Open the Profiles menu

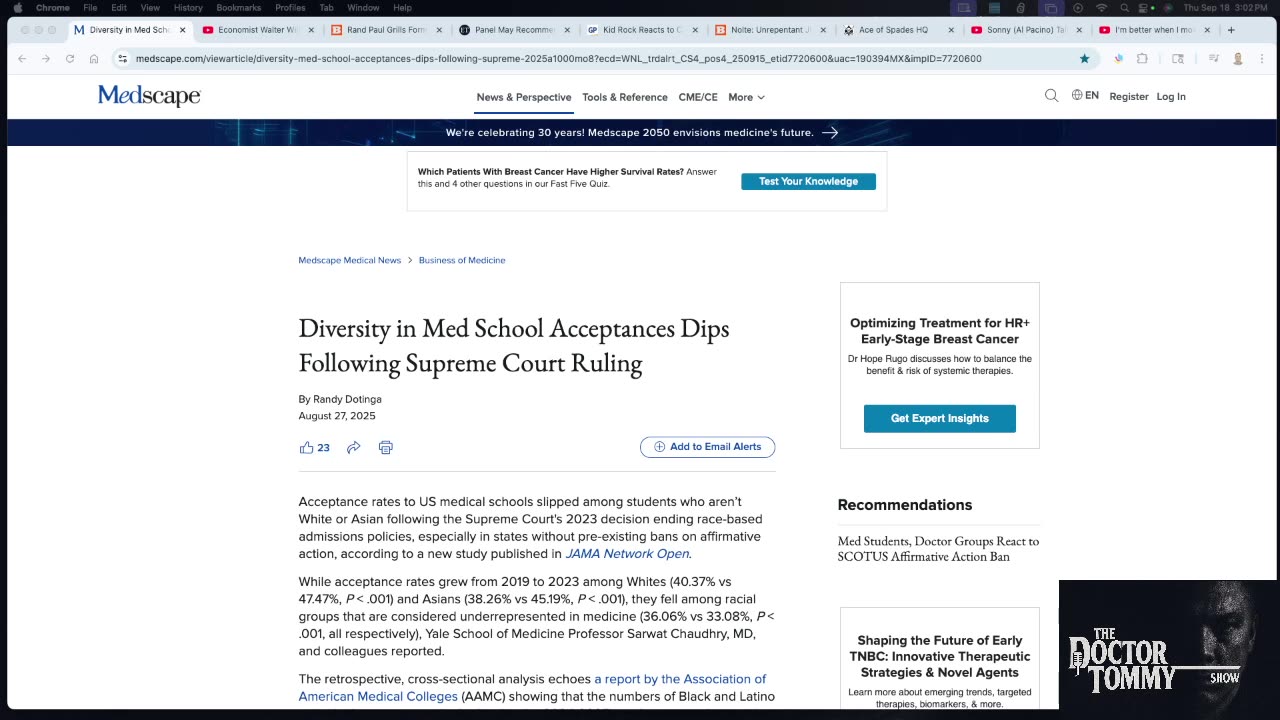pos(290,8)
